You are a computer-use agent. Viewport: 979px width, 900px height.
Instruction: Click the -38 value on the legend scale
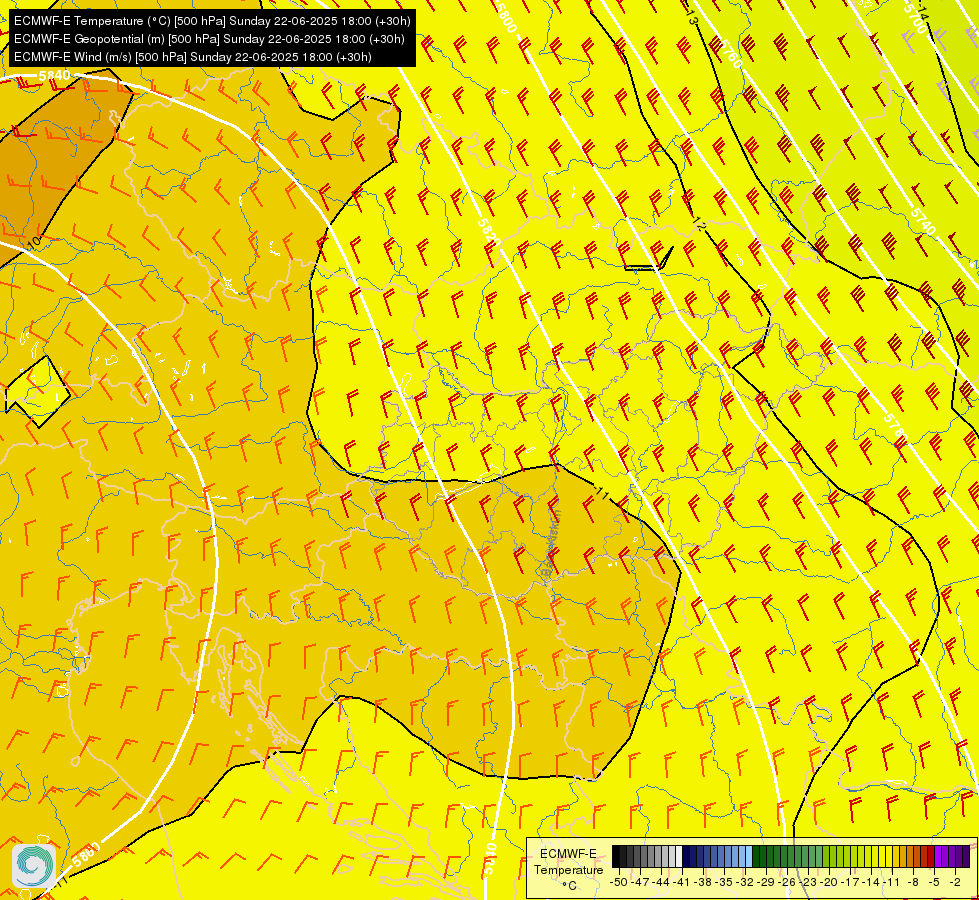click(x=702, y=883)
